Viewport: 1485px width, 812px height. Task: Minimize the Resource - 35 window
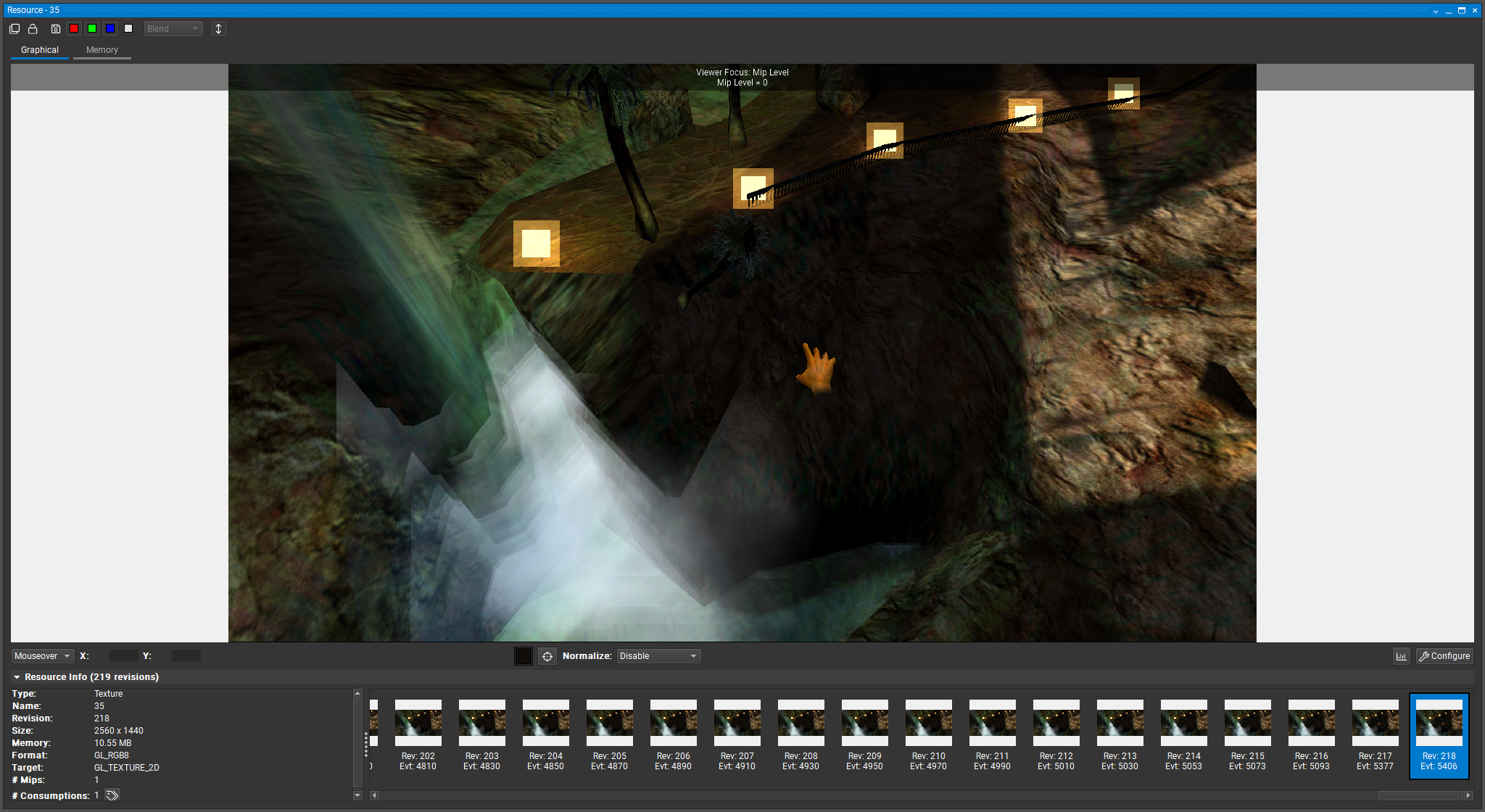coord(1449,10)
